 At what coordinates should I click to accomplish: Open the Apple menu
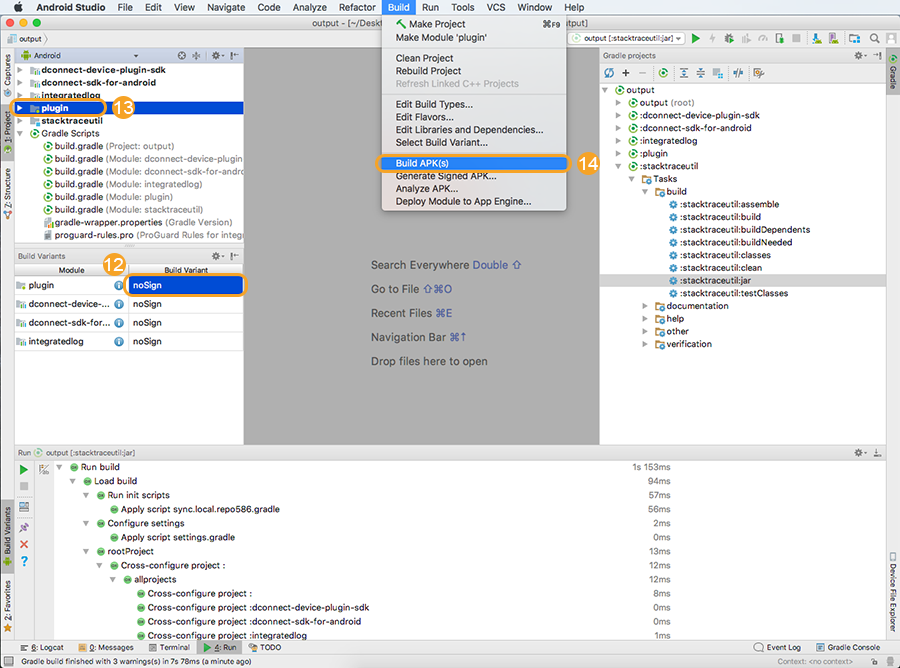tap(18, 7)
